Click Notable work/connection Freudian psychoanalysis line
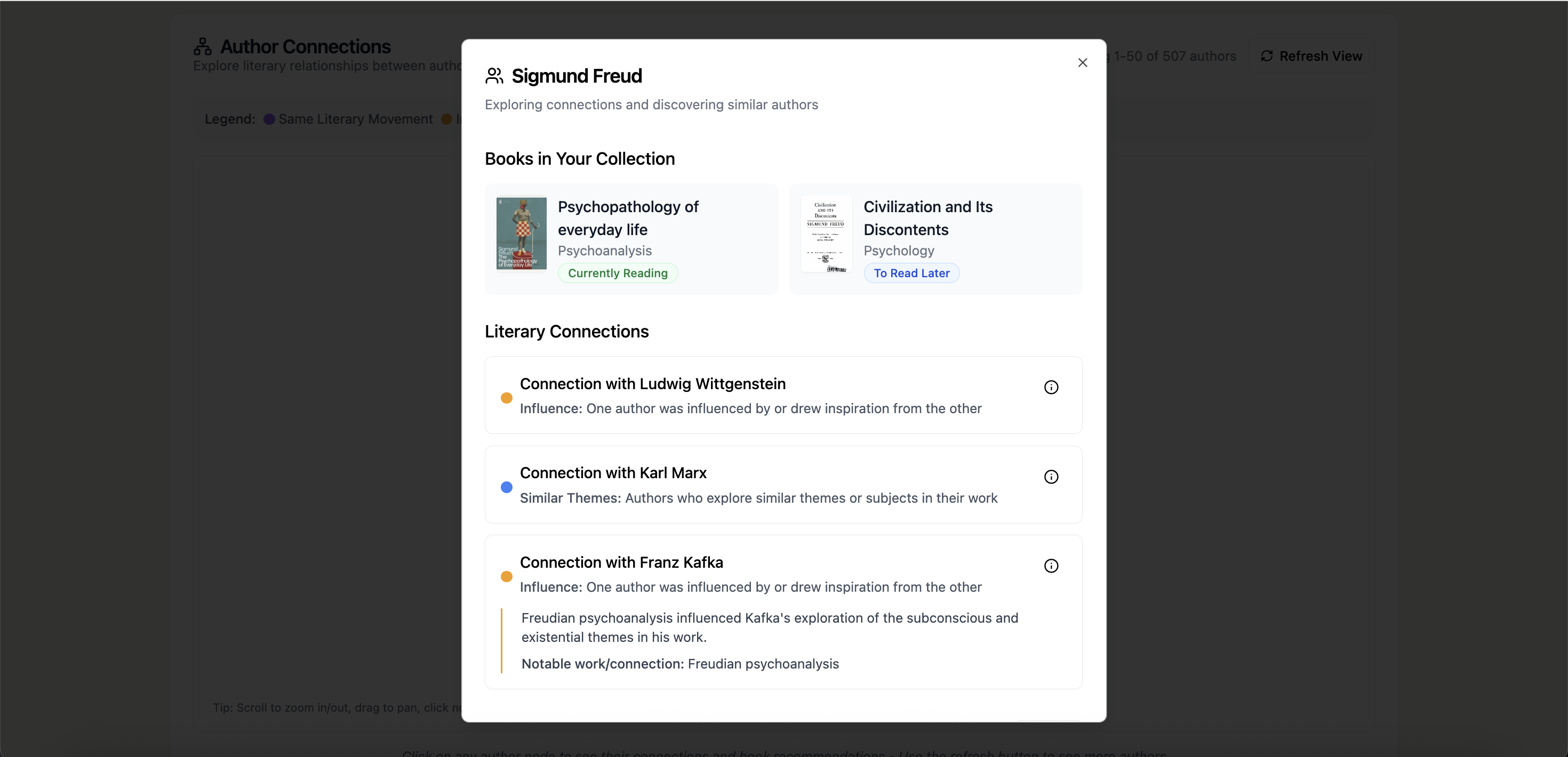 (680, 664)
